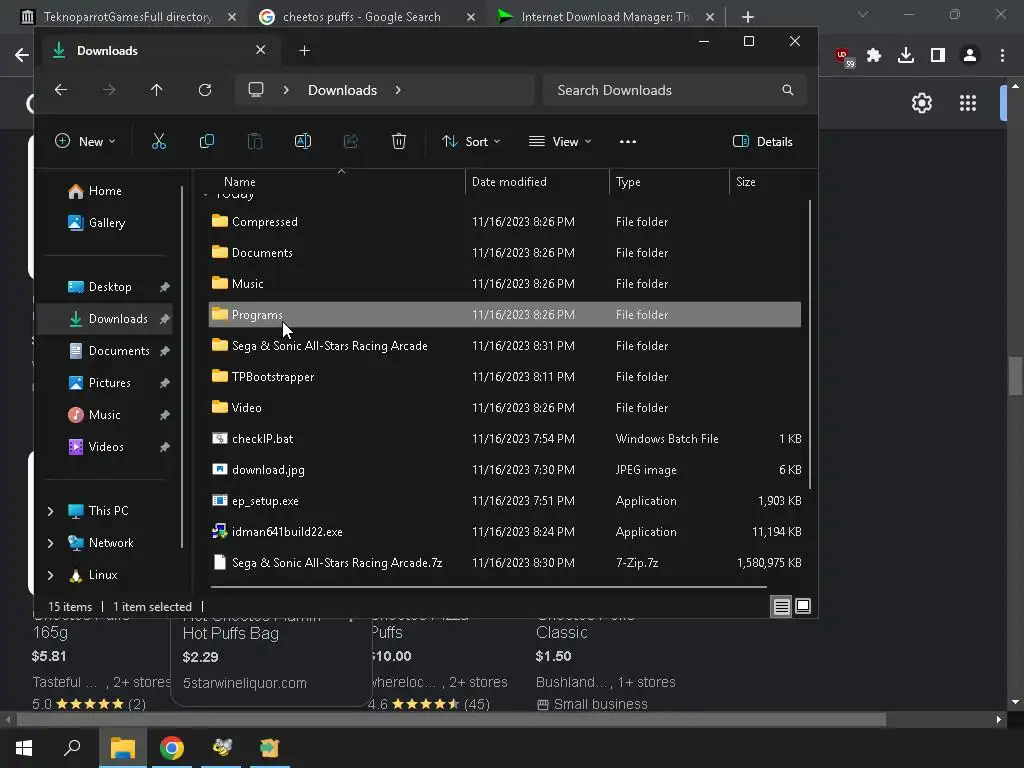
Task: Unpin Music from Quick access
Action: [x=165, y=415]
